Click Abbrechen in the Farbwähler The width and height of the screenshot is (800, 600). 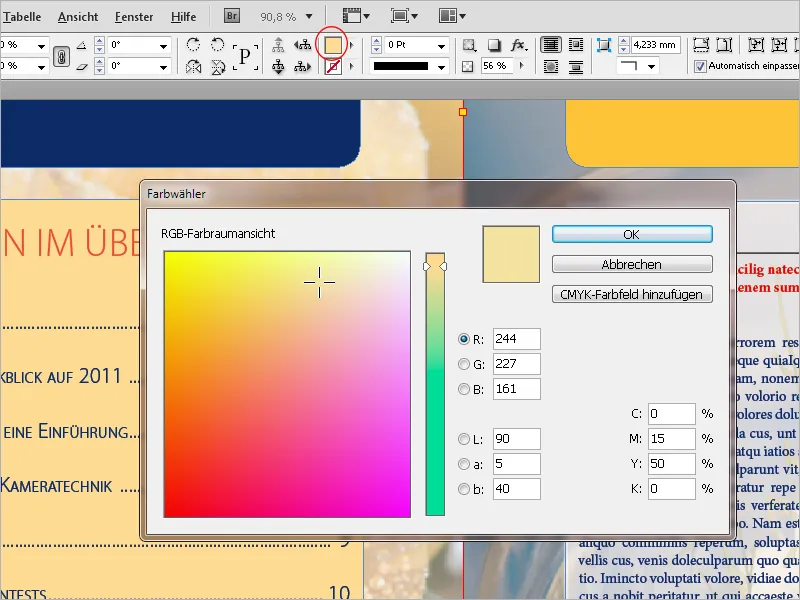(632, 264)
